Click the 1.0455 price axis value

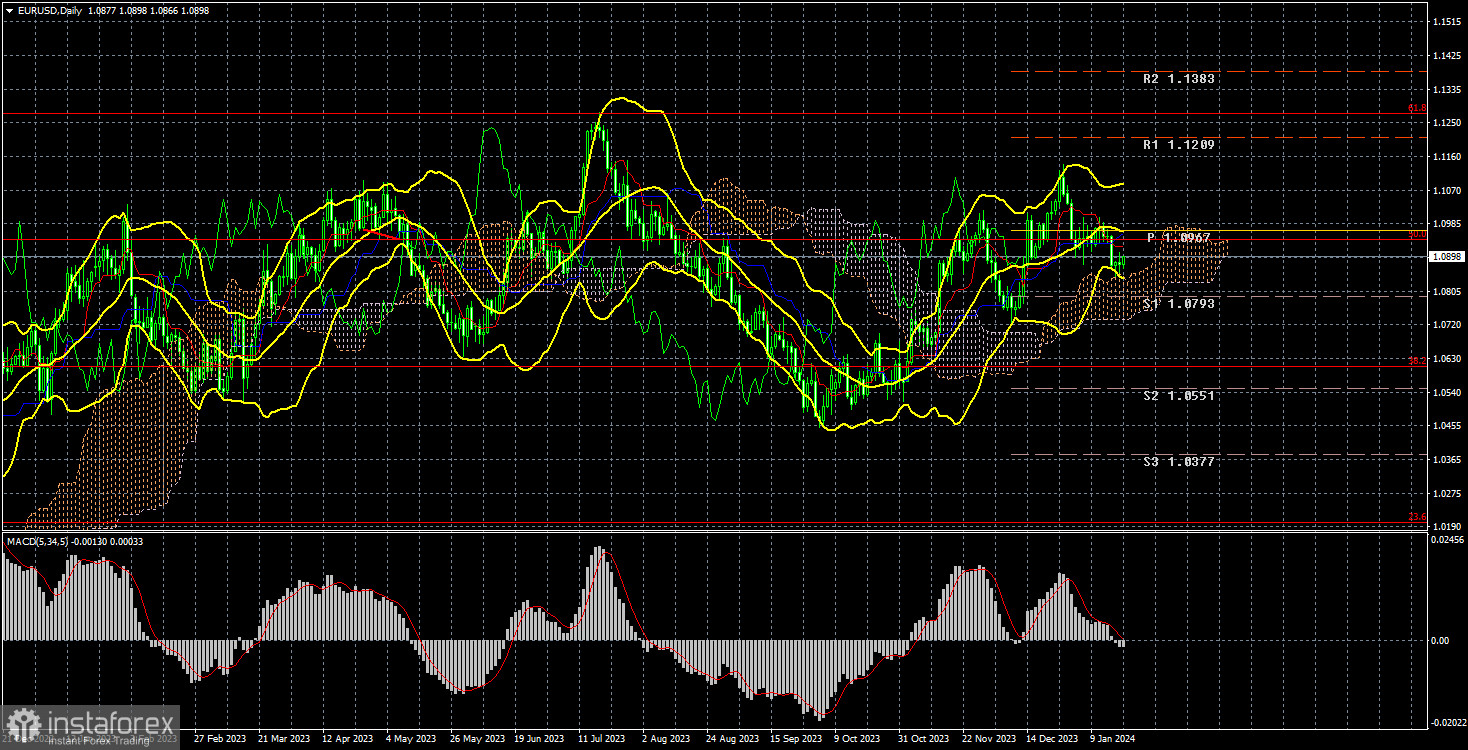click(1447, 425)
